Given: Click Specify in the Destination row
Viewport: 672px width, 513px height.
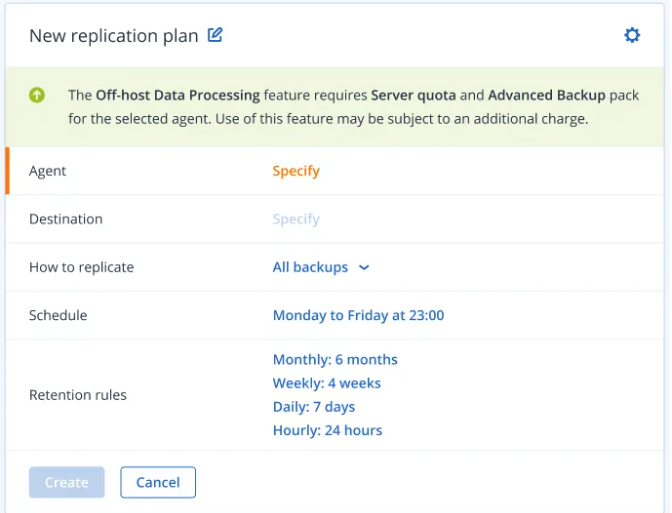Looking at the screenshot, I should click(x=296, y=219).
